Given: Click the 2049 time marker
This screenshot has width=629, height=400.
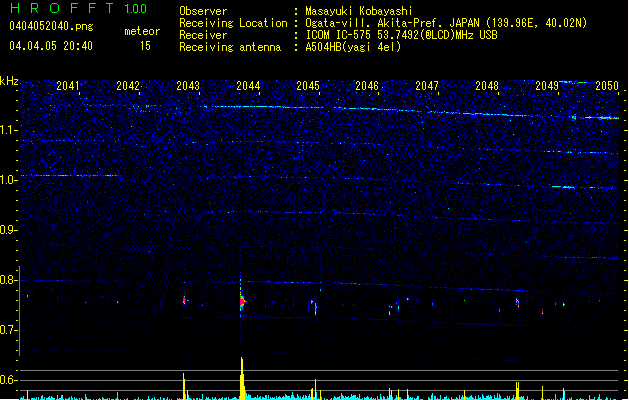Looking at the screenshot, I should [547, 86].
